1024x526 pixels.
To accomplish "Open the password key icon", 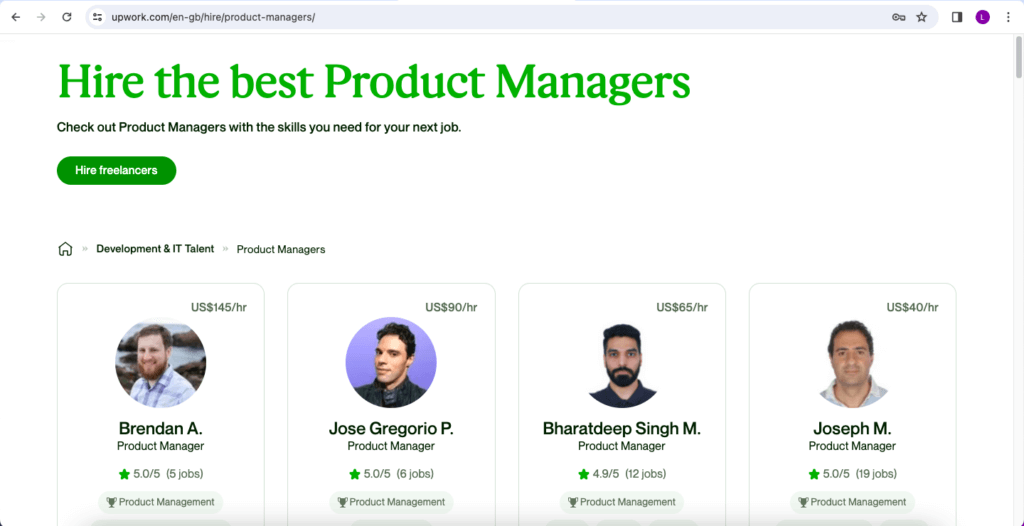I will (898, 17).
